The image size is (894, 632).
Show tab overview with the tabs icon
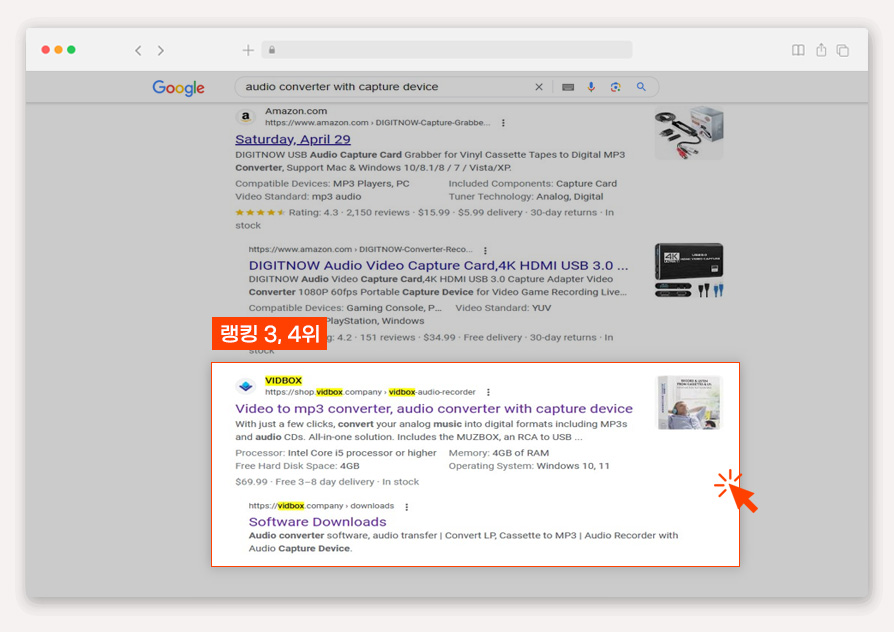(x=843, y=50)
